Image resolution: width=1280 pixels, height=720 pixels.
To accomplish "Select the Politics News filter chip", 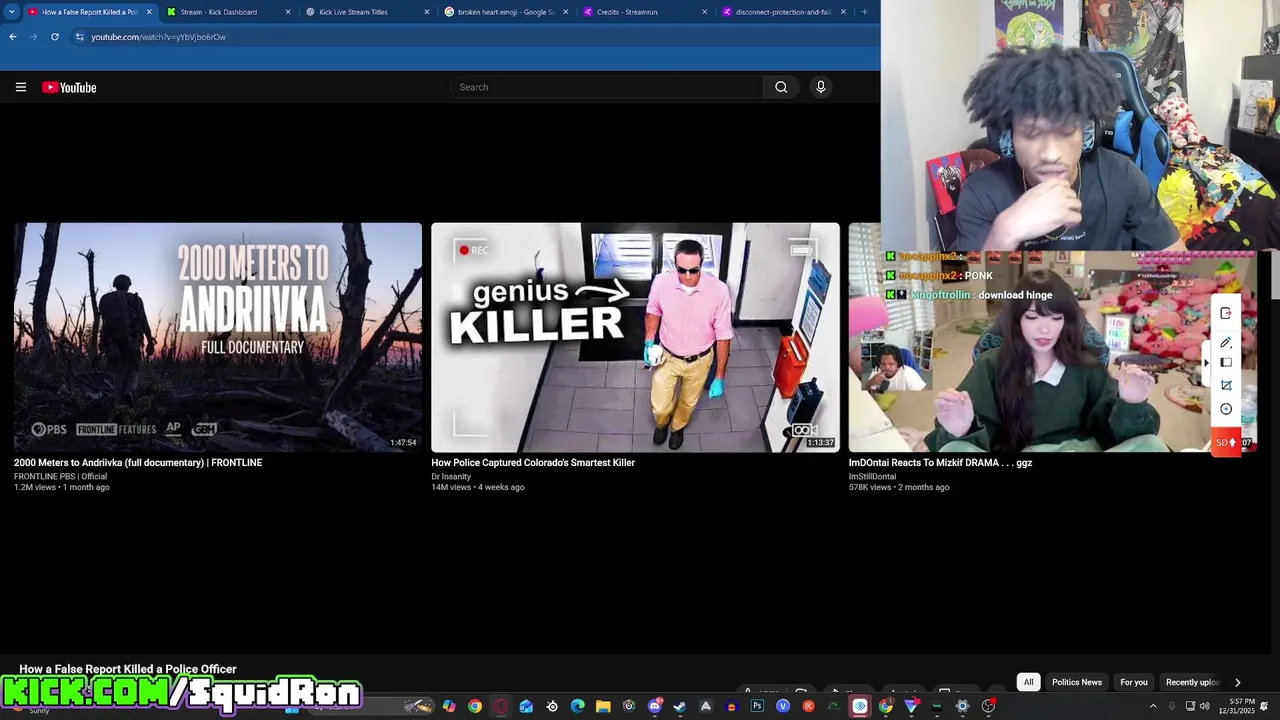I will pos(1077,682).
